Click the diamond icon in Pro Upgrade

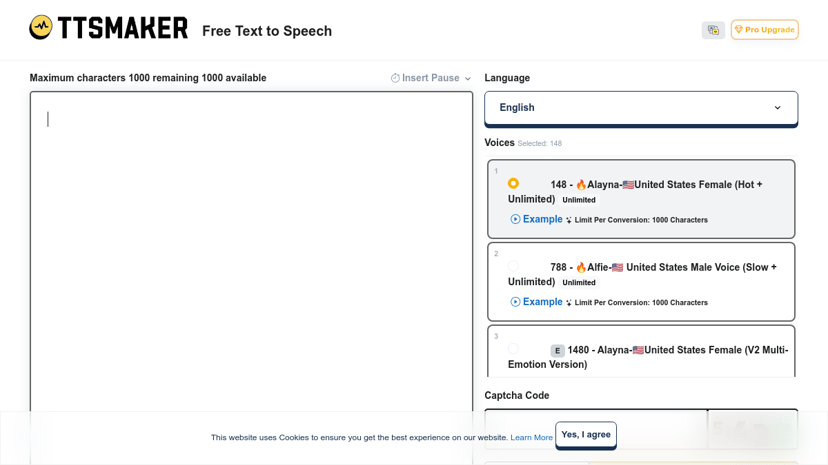click(739, 30)
